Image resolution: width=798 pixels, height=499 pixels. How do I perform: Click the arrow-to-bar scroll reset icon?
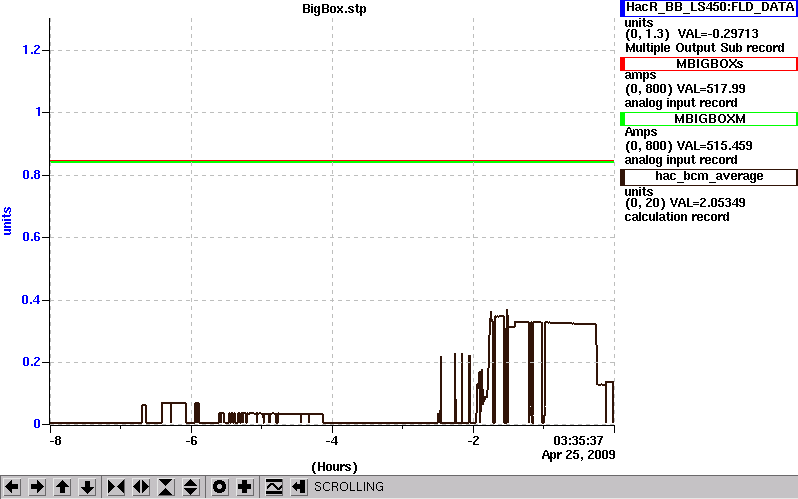[299, 487]
